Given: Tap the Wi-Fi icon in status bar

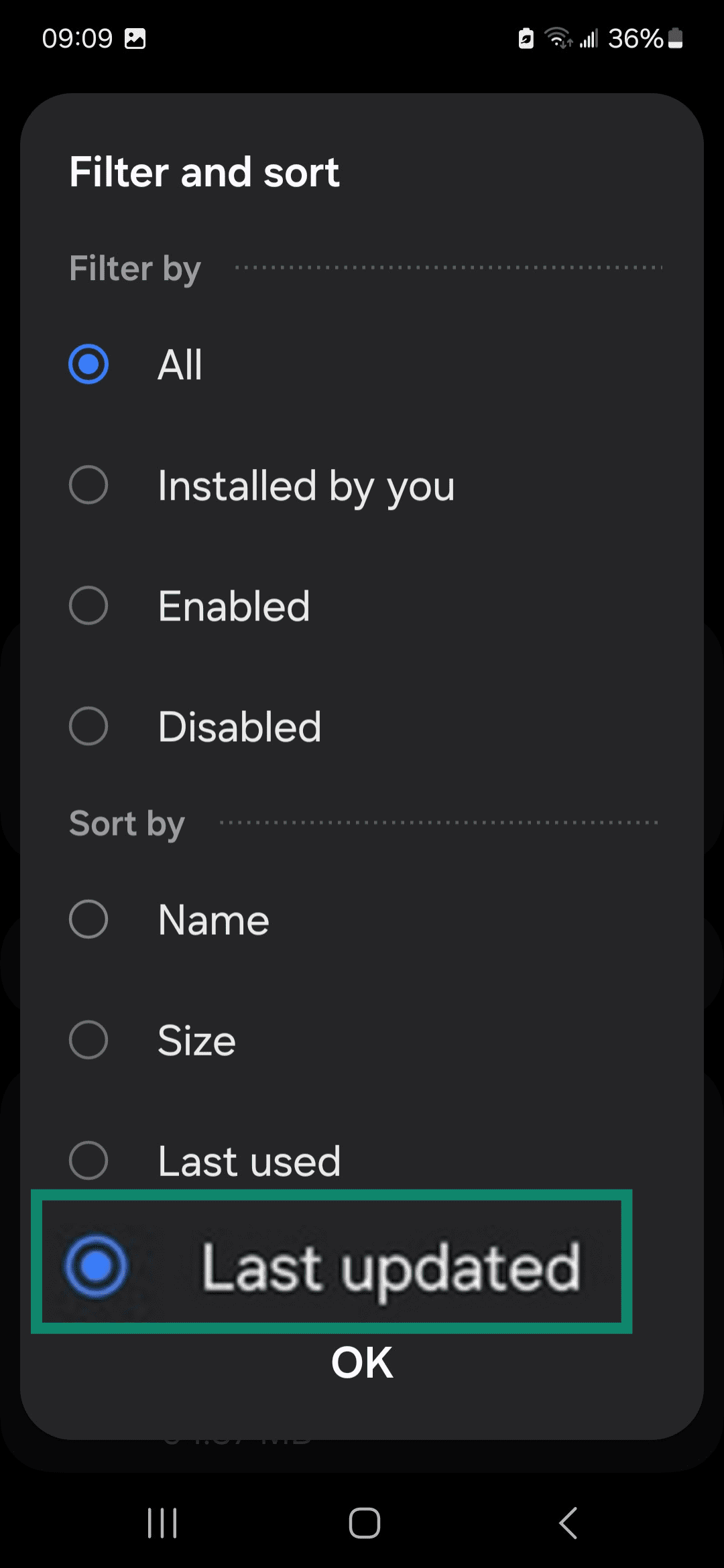Looking at the screenshot, I should 557,38.
